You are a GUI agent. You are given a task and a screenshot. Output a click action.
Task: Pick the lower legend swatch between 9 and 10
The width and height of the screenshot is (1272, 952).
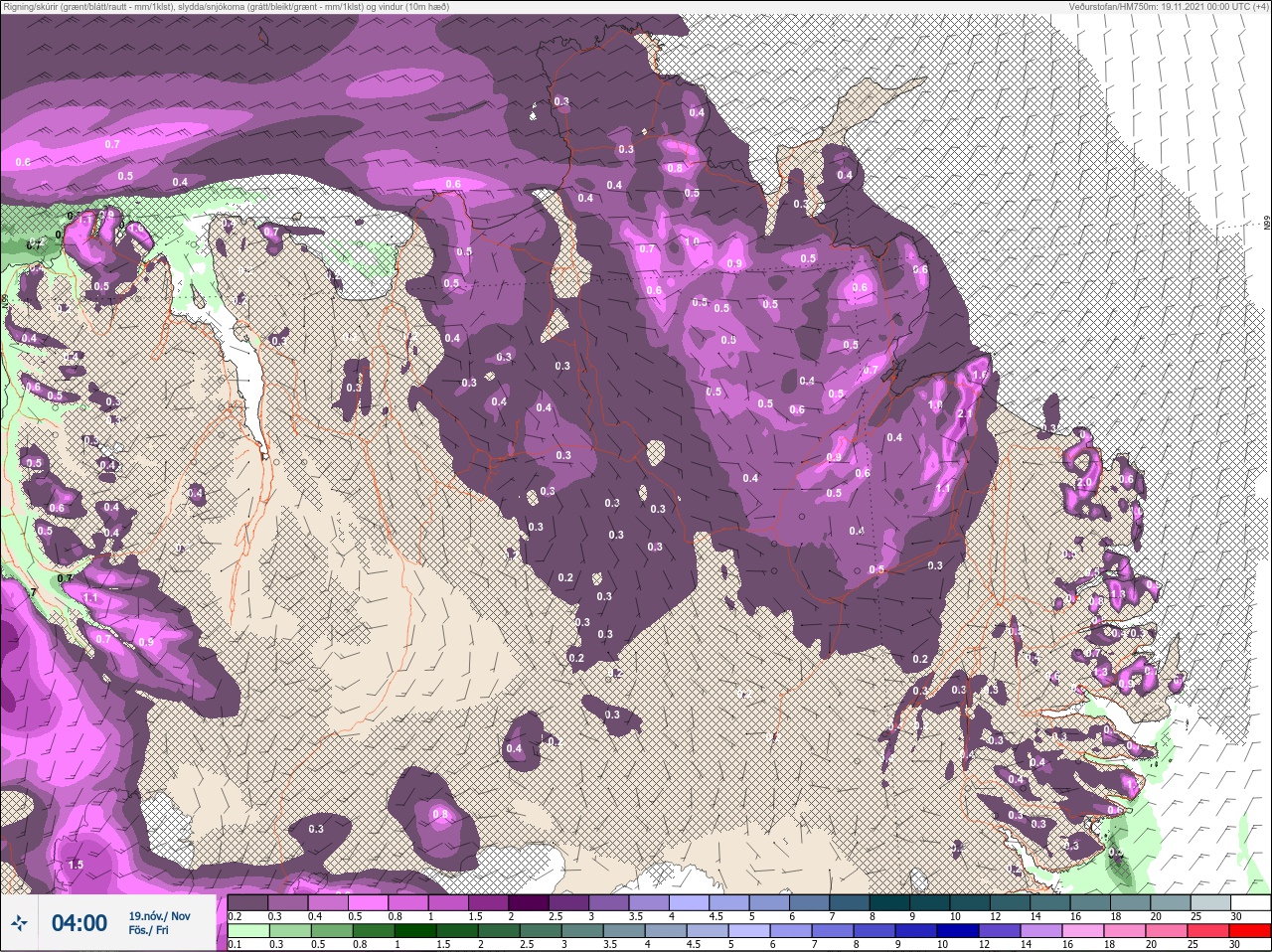point(915,930)
